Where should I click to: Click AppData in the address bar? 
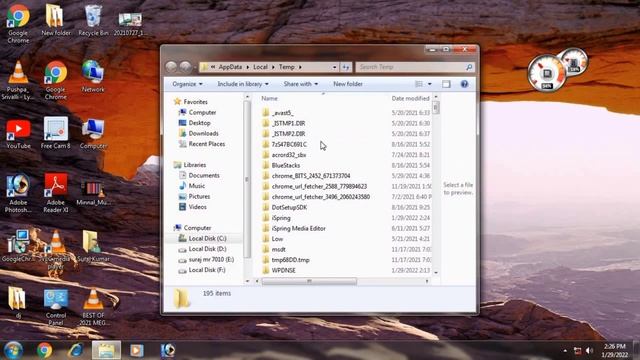pos(230,67)
